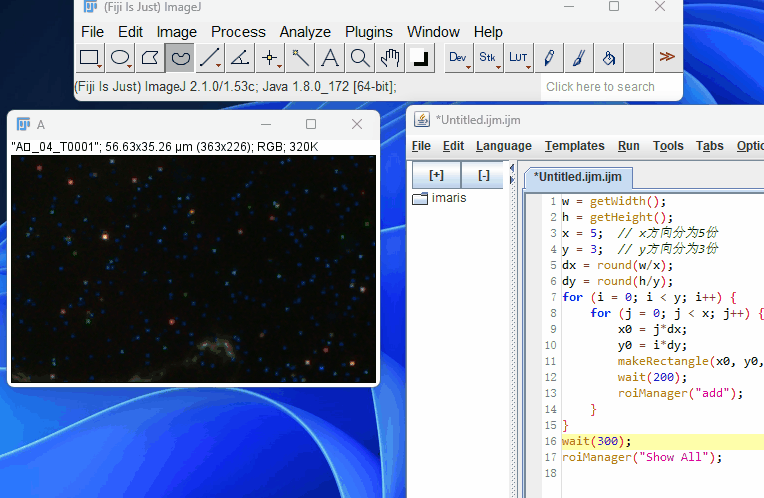764x498 pixels.
Task: Select the Pencil tool
Action: click(549, 58)
